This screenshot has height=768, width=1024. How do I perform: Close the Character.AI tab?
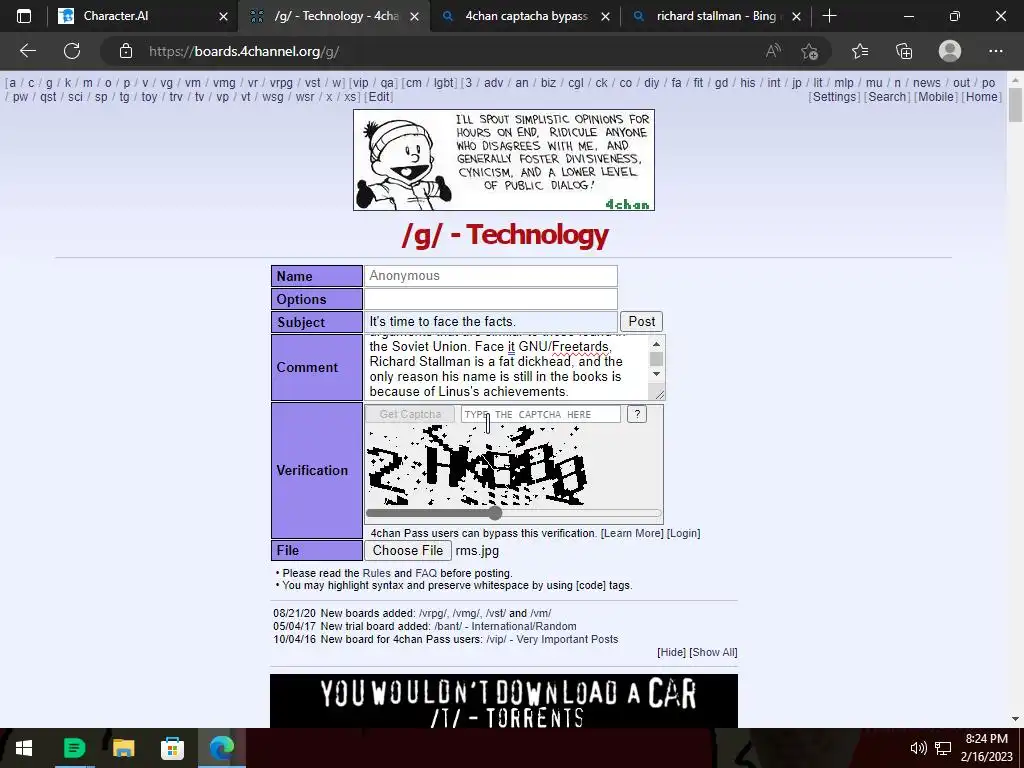(x=223, y=17)
